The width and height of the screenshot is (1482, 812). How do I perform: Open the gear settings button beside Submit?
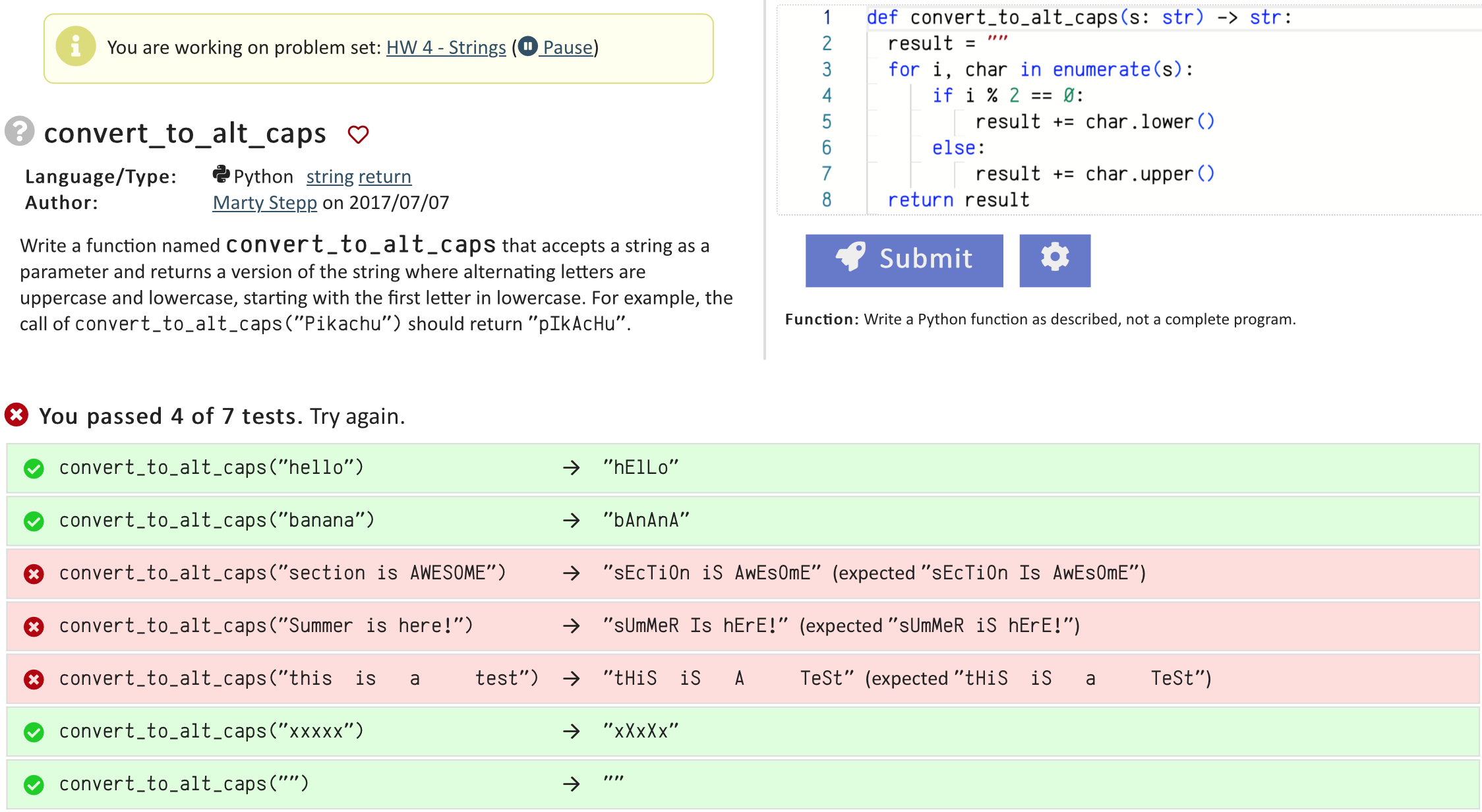coord(1054,259)
